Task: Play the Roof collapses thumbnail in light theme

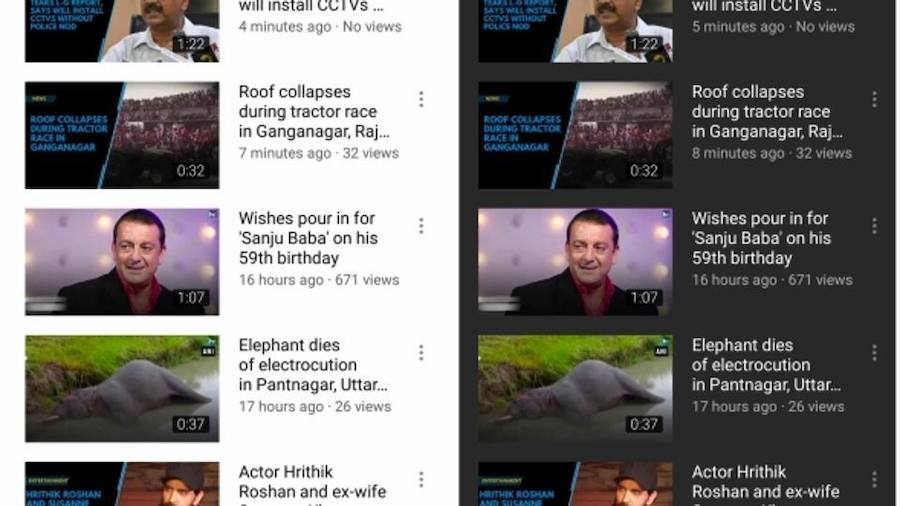Action: tap(122, 135)
